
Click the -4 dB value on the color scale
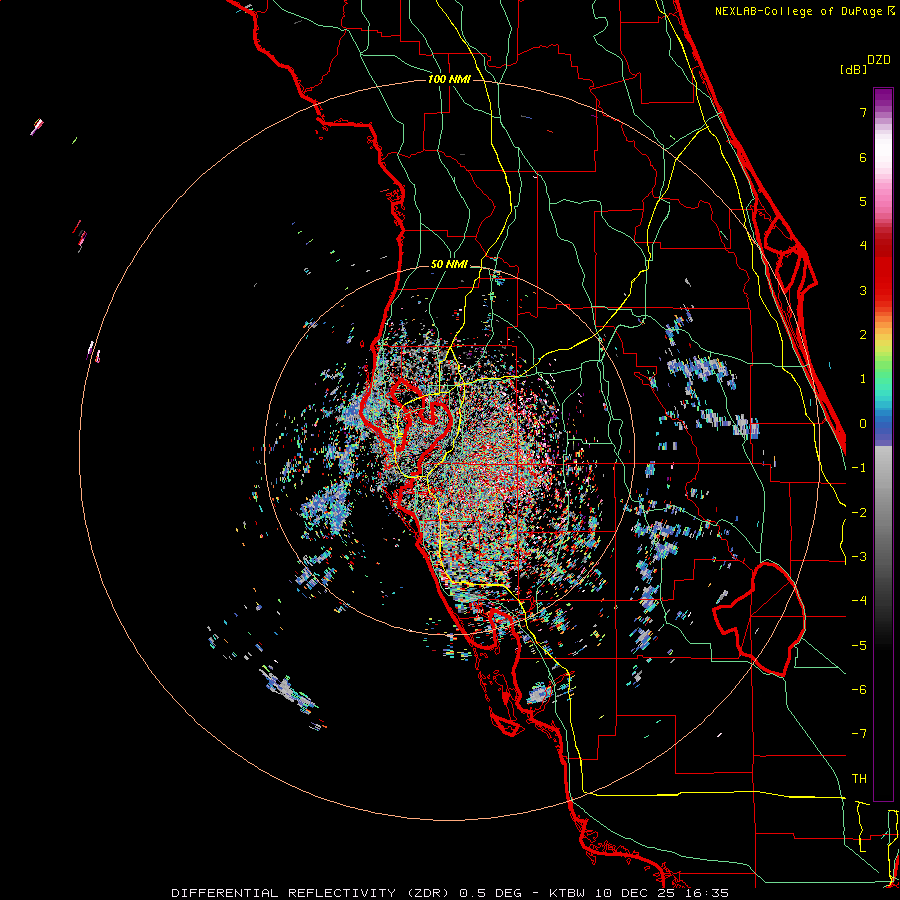click(x=859, y=601)
